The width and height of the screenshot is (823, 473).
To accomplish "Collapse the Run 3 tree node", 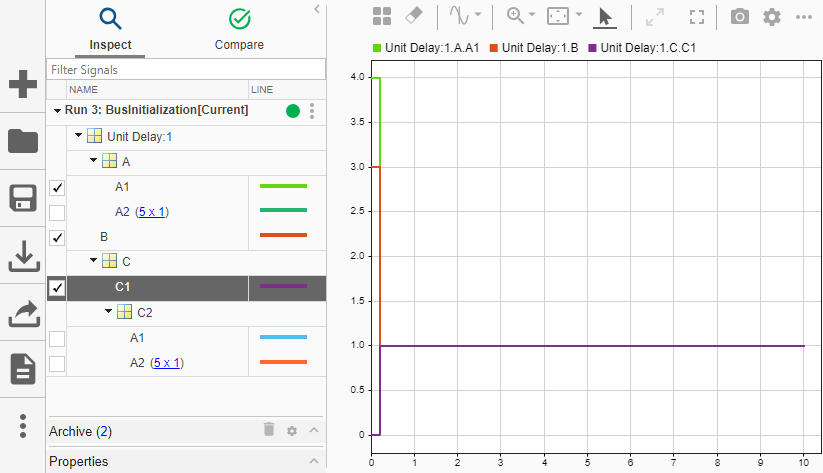I will 57,111.
